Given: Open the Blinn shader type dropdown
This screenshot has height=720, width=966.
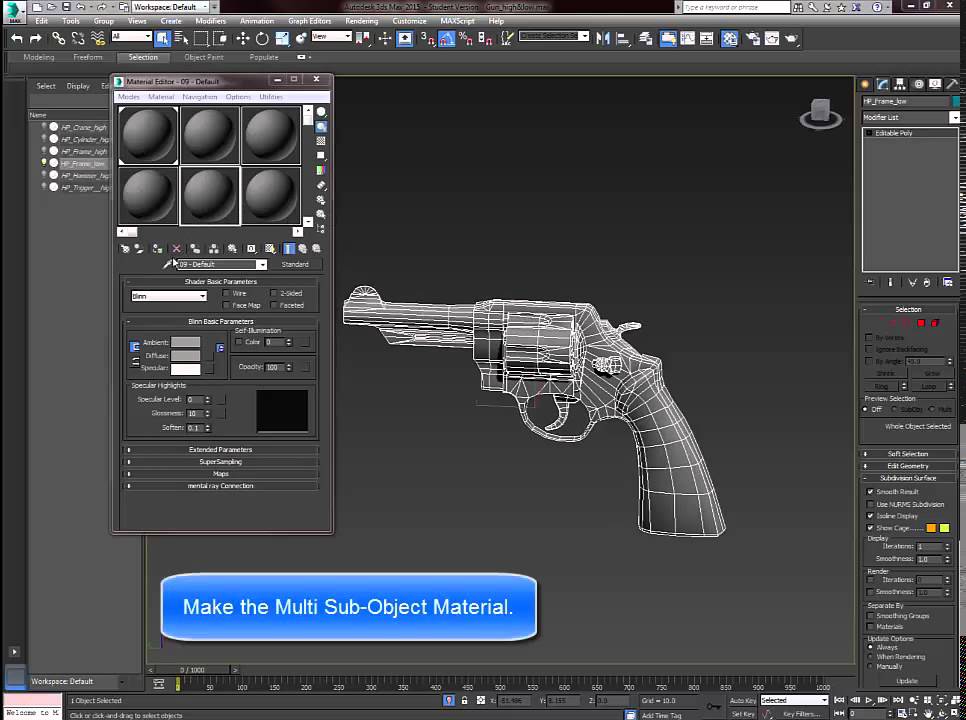Looking at the screenshot, I should (169, 296).
